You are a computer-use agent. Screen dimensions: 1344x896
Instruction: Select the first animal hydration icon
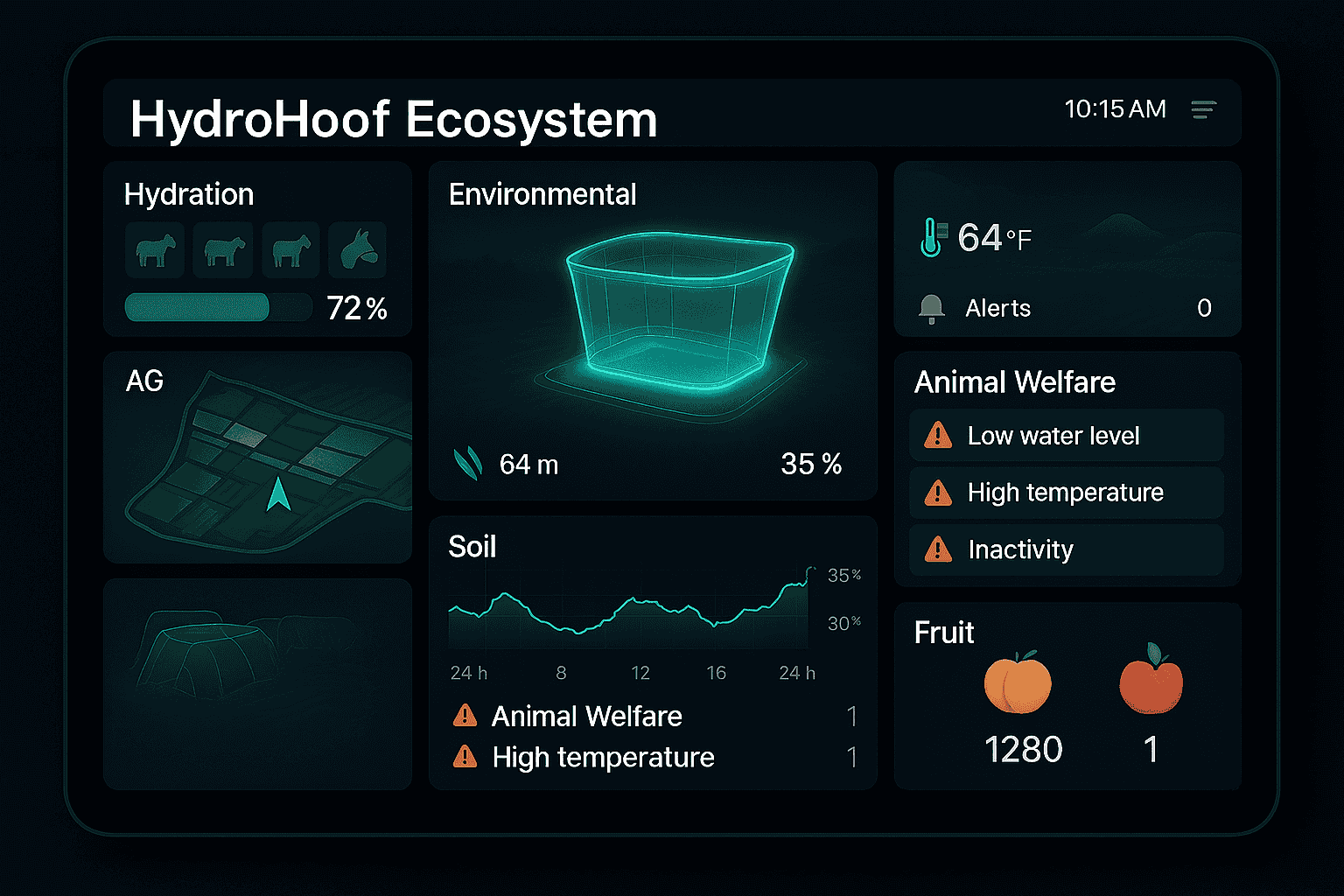point(155,251)
